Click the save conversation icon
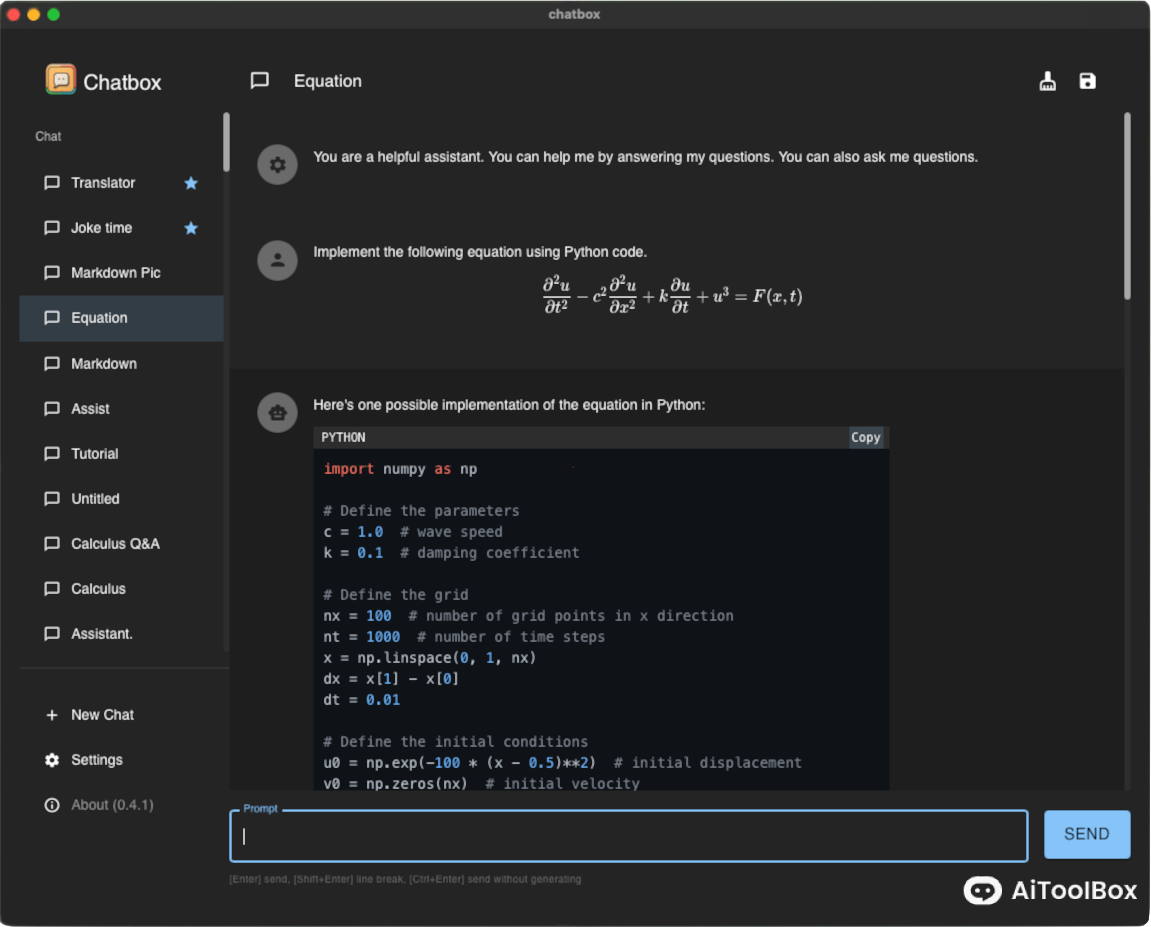The width and height of the screenshot is (1151, 927). click(1087, 81)
